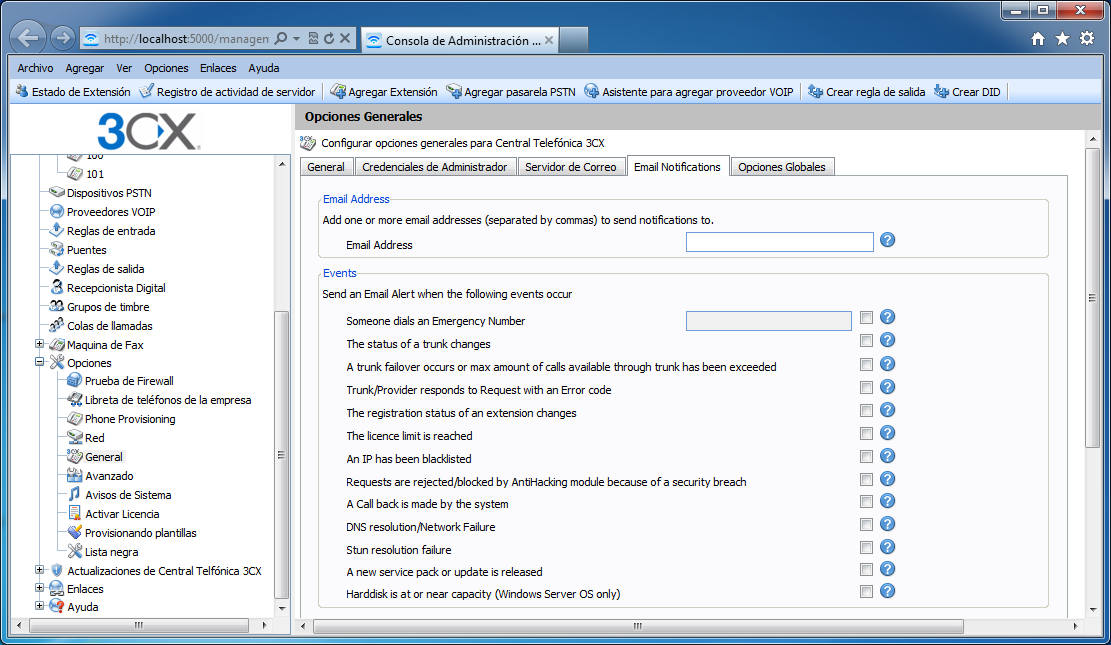
Task: Expand the Ayuda tree node
Action: pyautogui.click(x=40, y=605)
